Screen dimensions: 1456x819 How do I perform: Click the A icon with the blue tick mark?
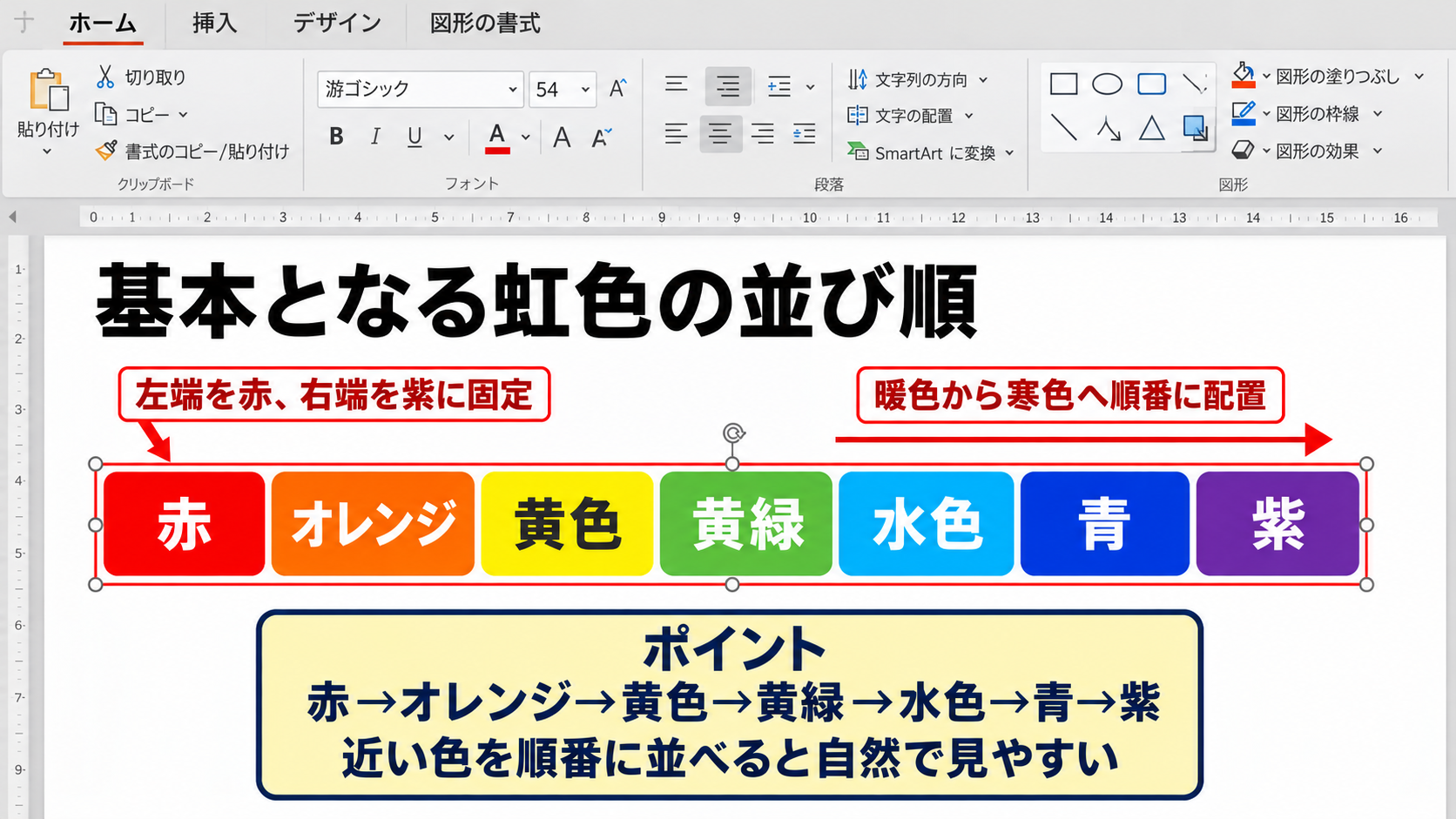pyautogui.click(x=601, y=137)
